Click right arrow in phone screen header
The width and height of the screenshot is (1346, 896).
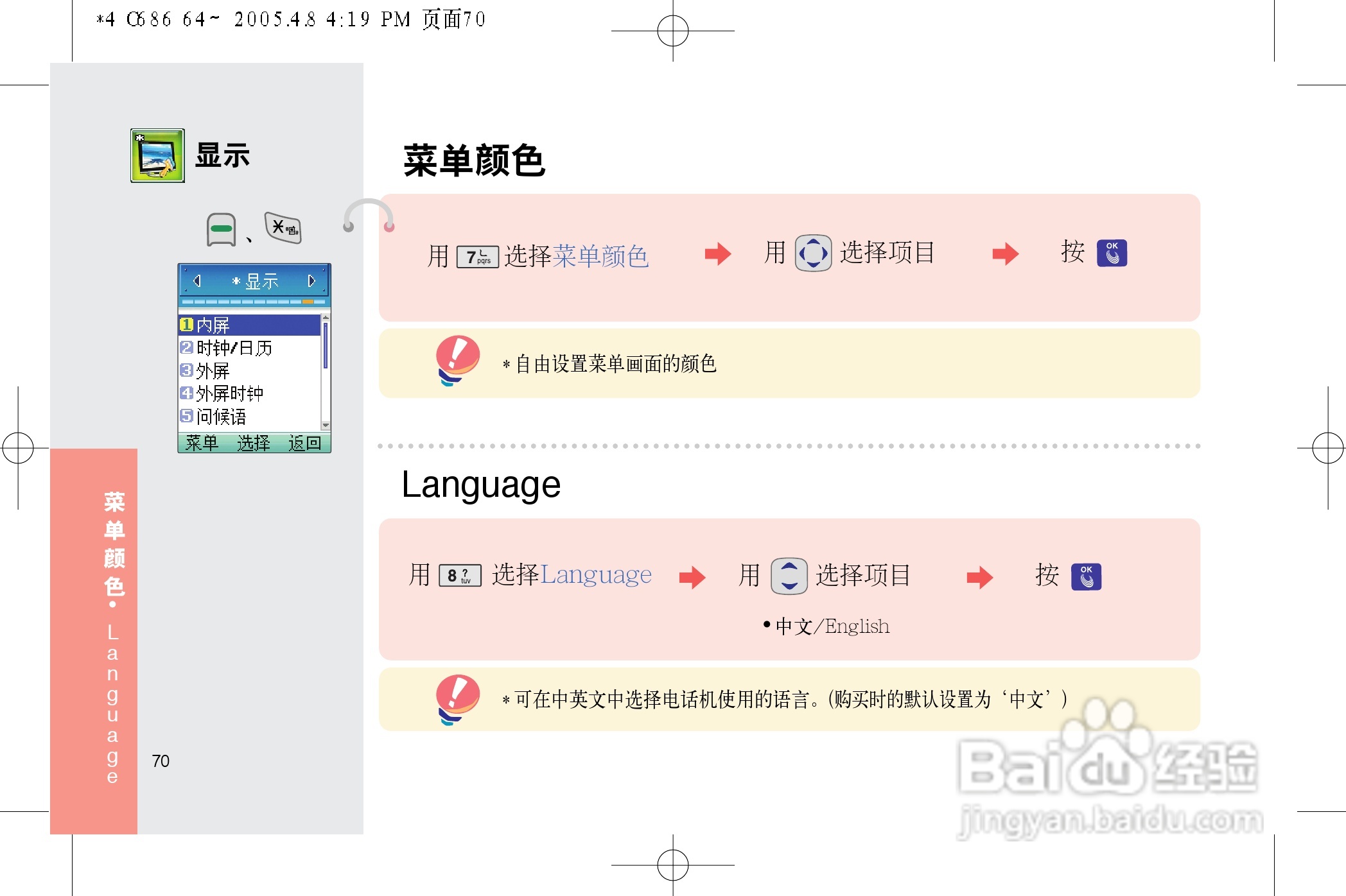[311, 281]
